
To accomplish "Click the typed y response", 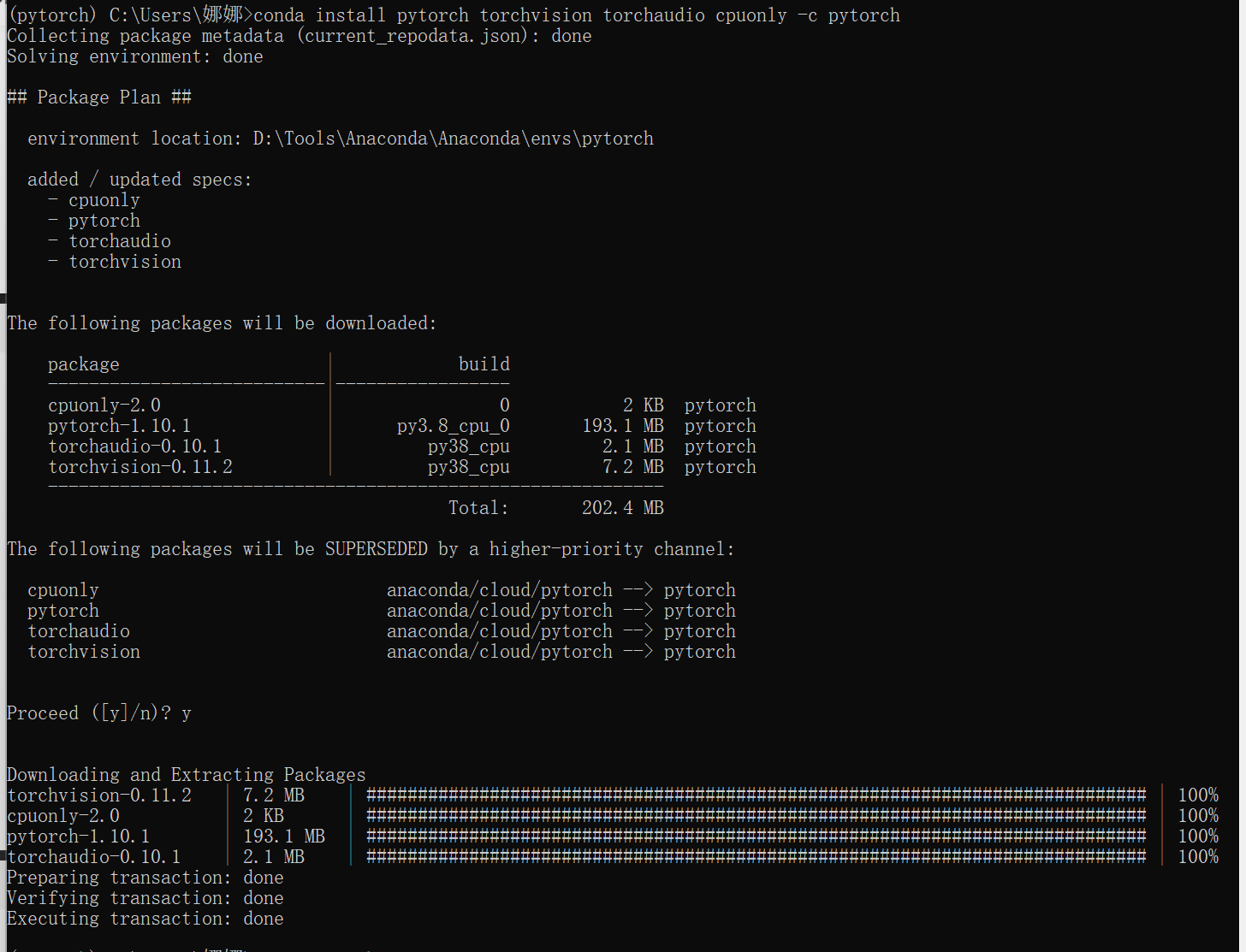I will click(x=187, y=713).
